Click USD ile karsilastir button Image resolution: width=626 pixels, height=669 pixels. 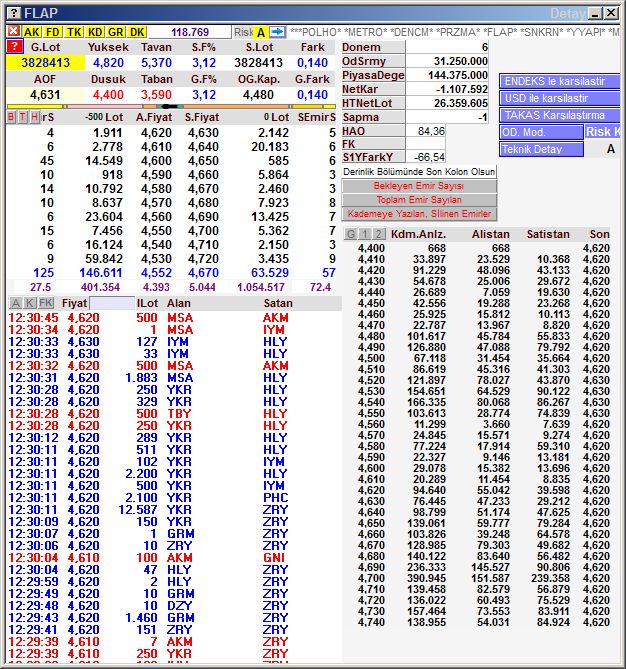pos(559,98)
